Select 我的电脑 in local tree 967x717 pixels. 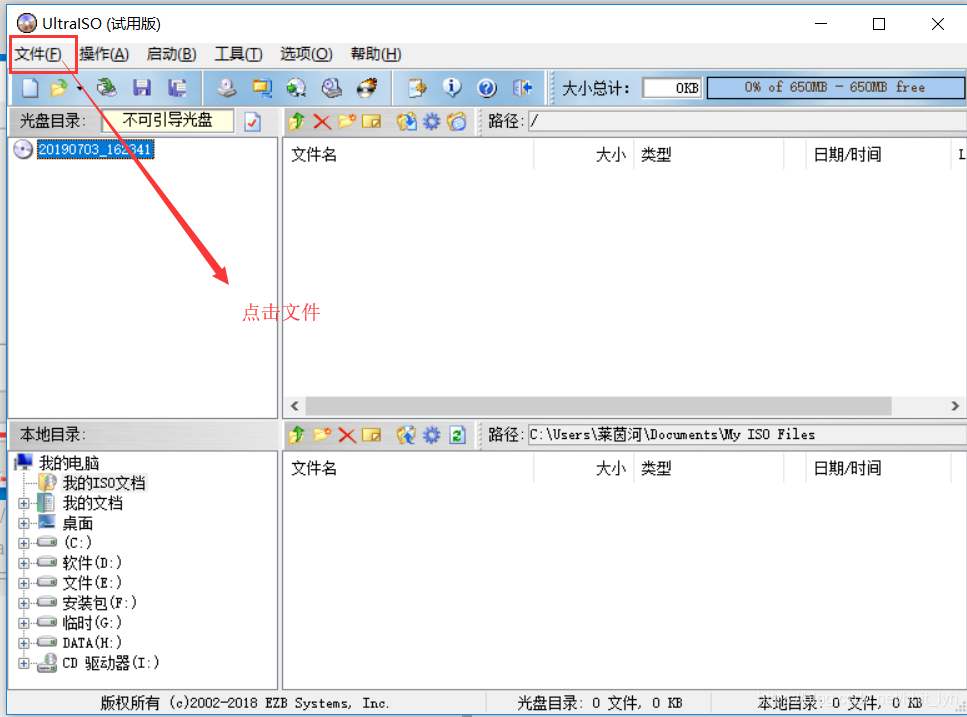point(68,463)
